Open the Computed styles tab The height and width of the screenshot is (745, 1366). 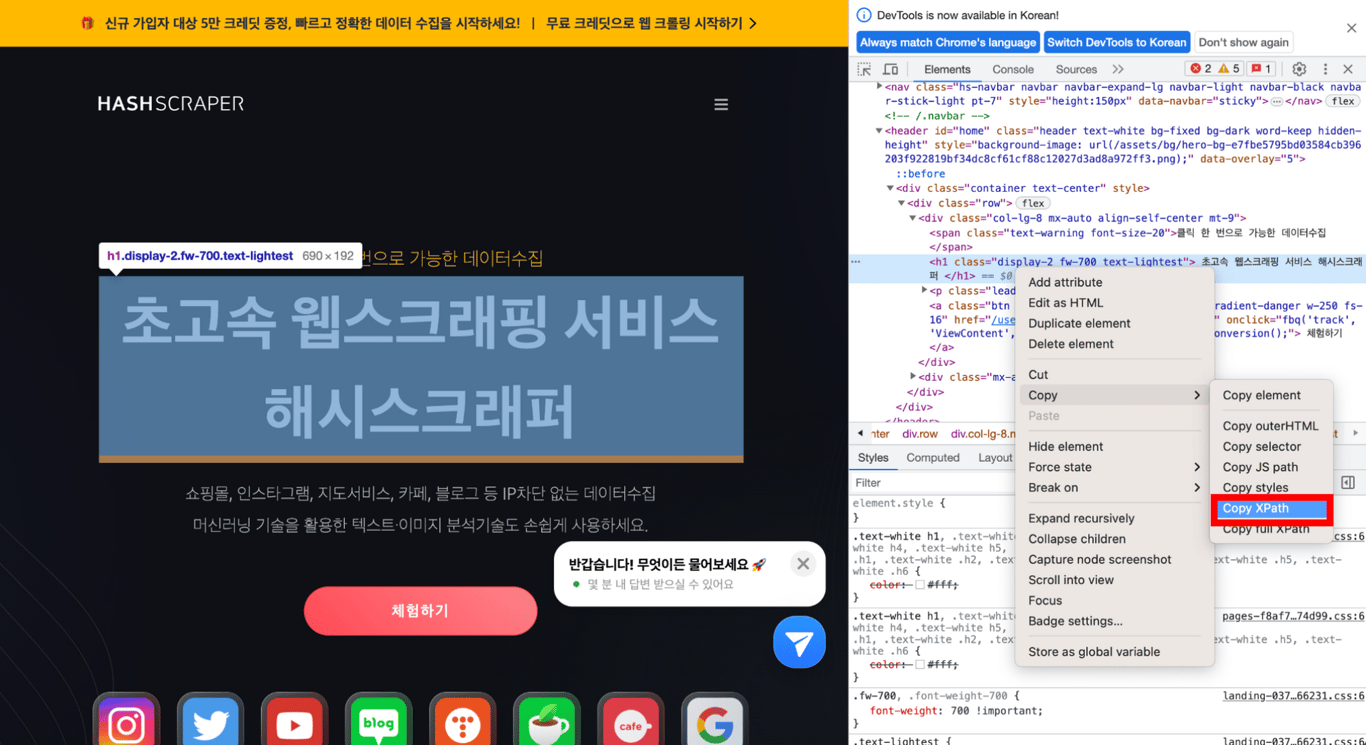(x=933, y=458)
